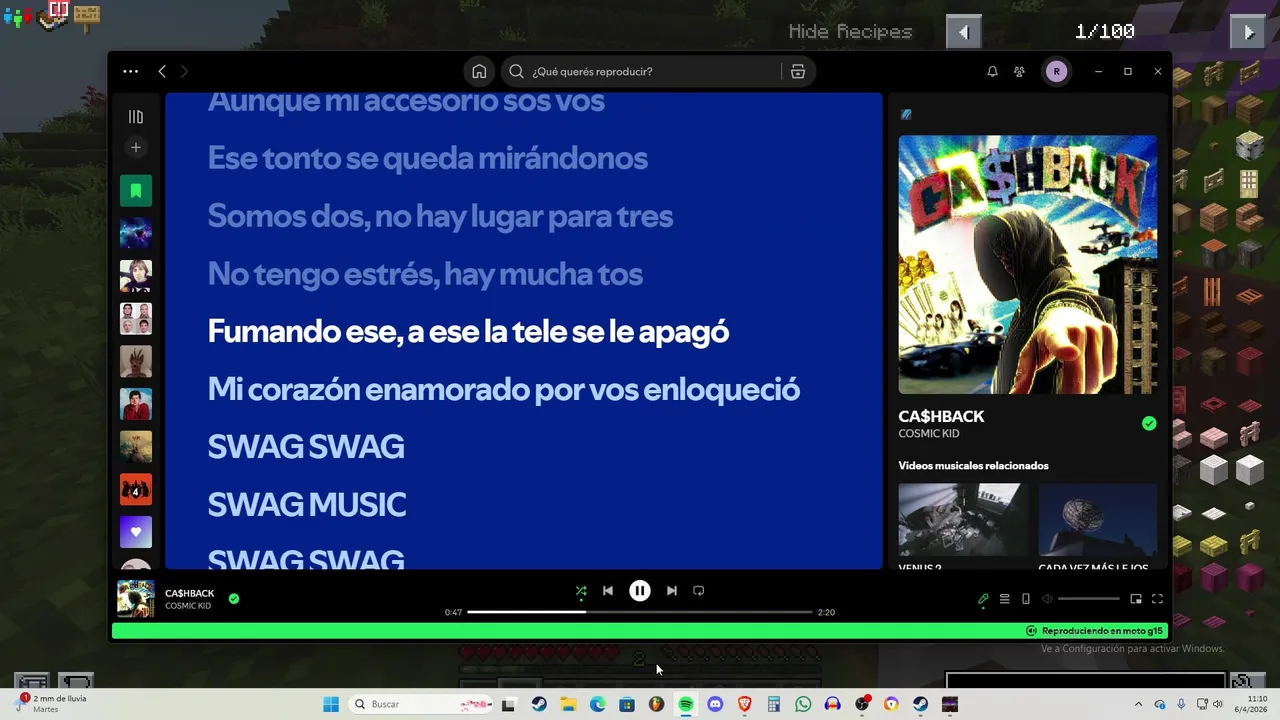Open Friend Activity icon
Screen dimensions: 1280x720
(x=1019, y=71)
